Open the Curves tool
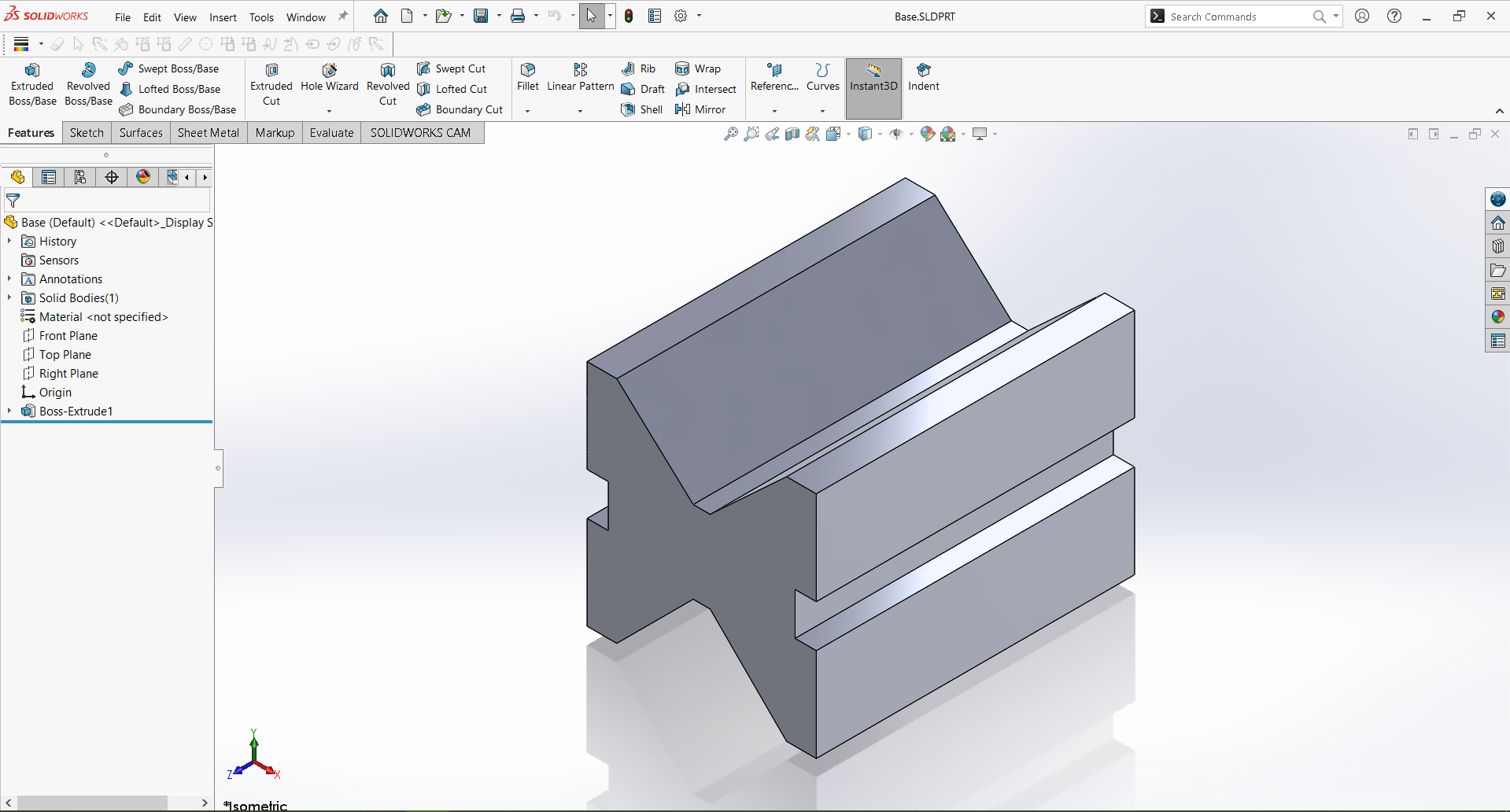Viewport: 1510px width, 812px height. (x=822, y=78)
